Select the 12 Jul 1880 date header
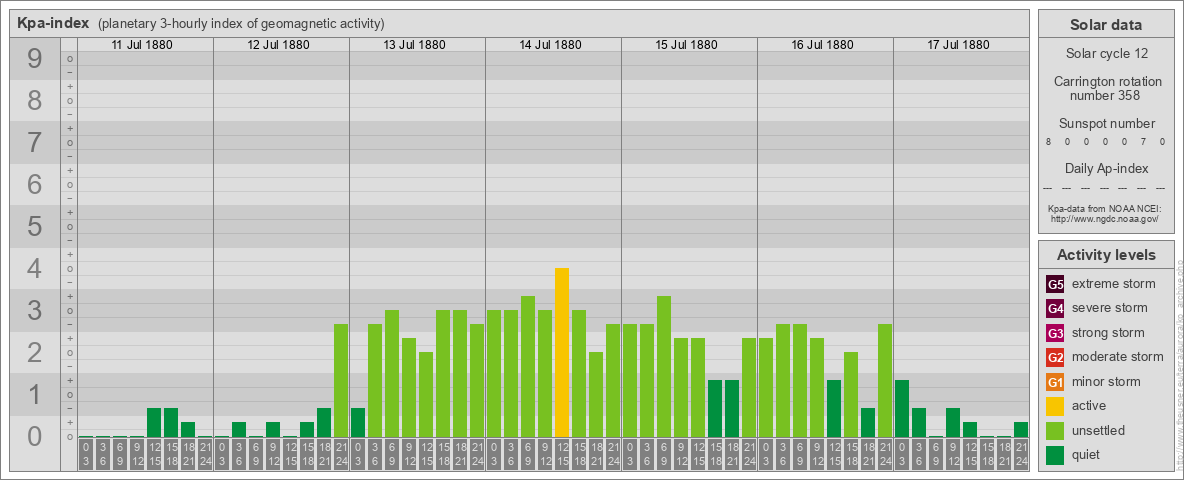The height and width of the screenshot is (480, 1184). click(278, 45)
